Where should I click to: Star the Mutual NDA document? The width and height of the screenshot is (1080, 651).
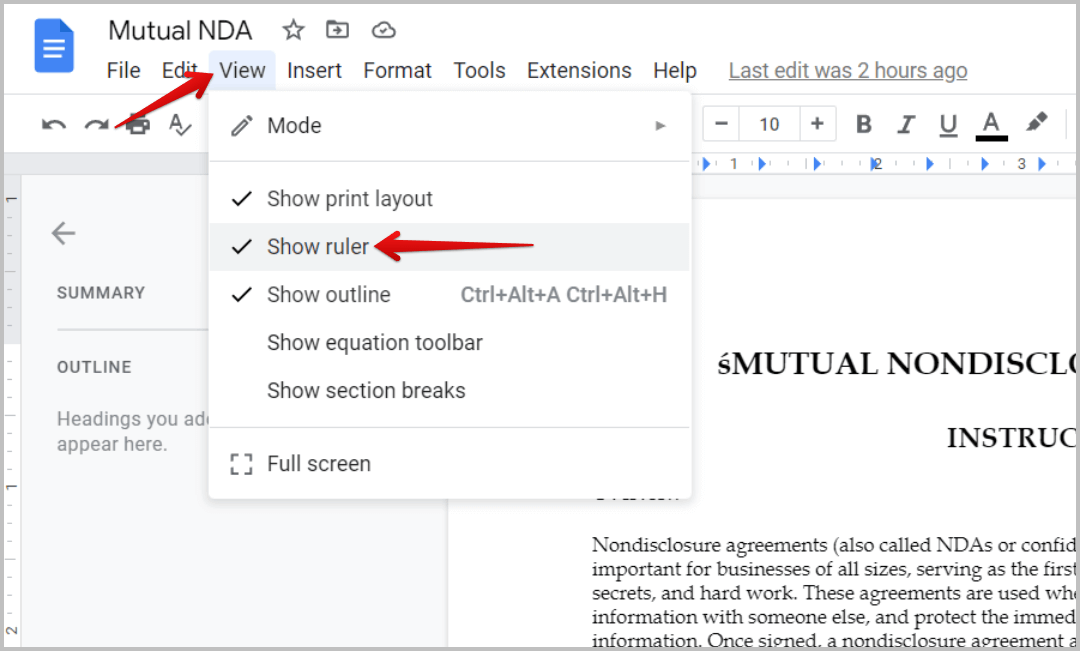click(x=293, y=30)
